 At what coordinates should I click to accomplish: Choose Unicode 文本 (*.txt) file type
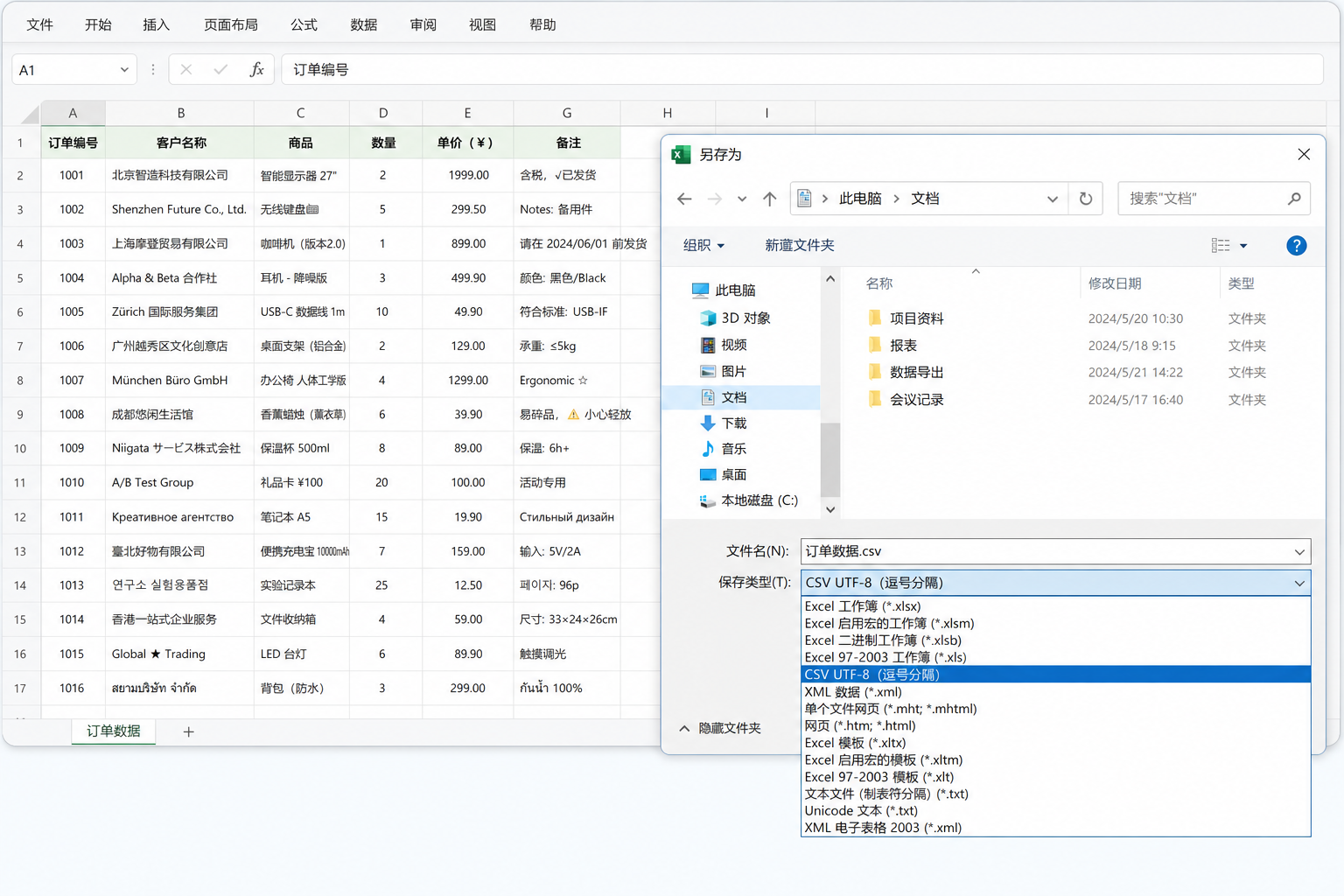pyautogui.click(x=1055, y=811)
